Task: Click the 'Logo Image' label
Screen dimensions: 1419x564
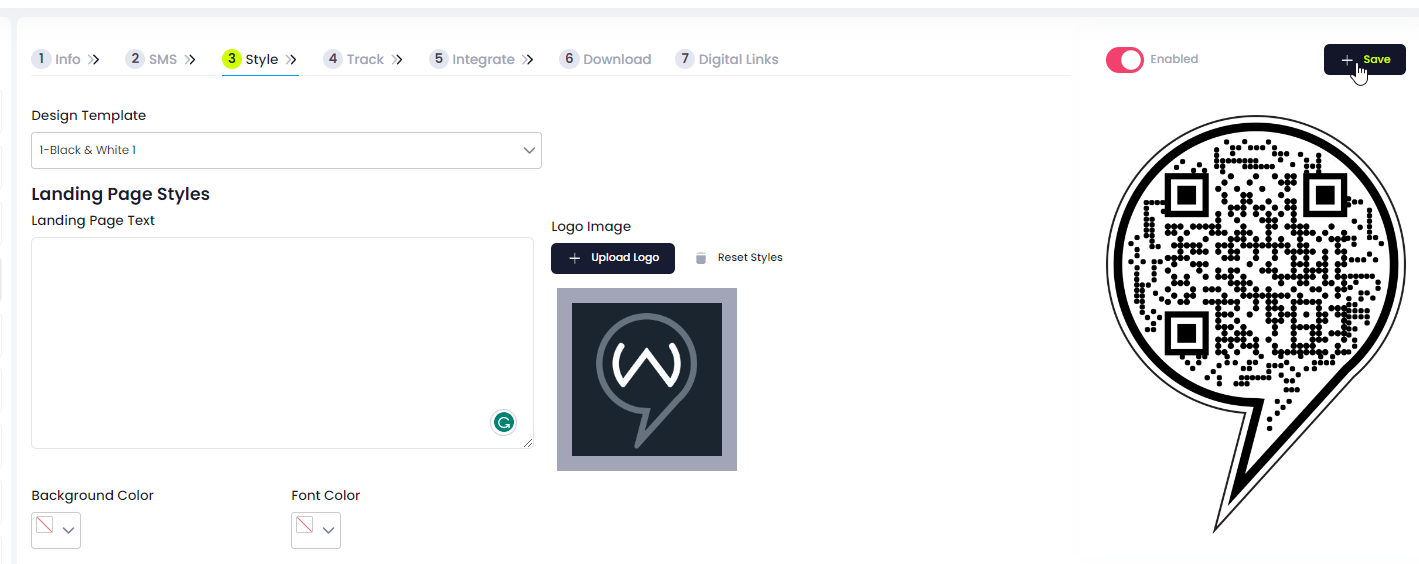Action: [591, 227]
